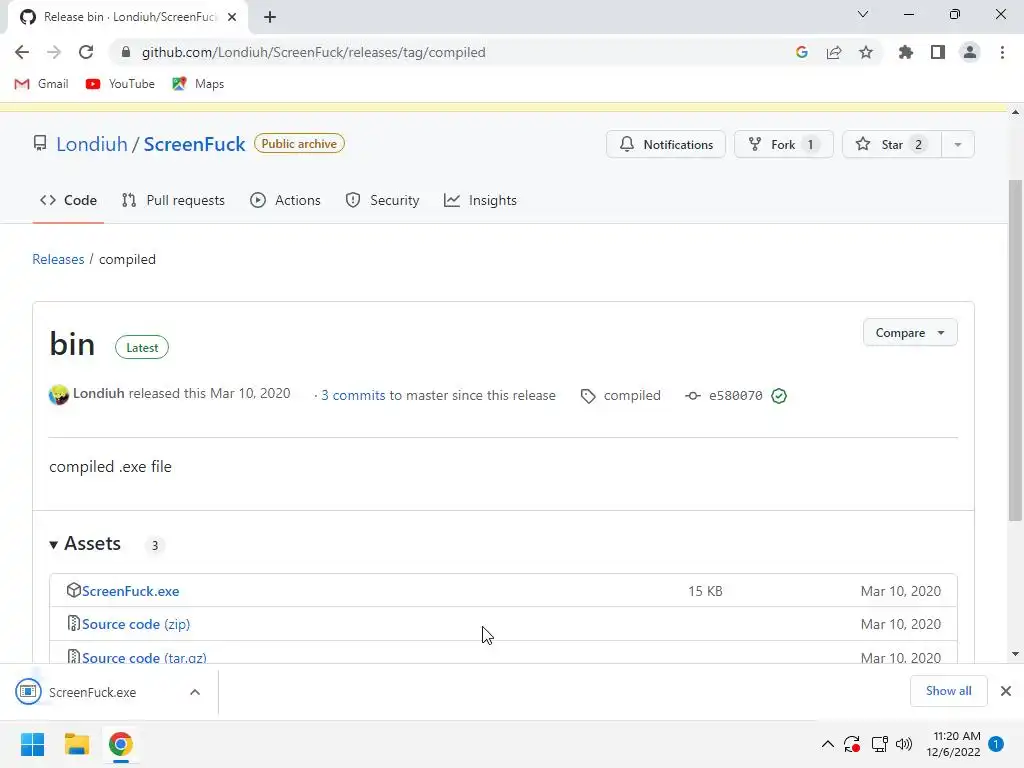Open the Londiuh owner profile link

91,144
